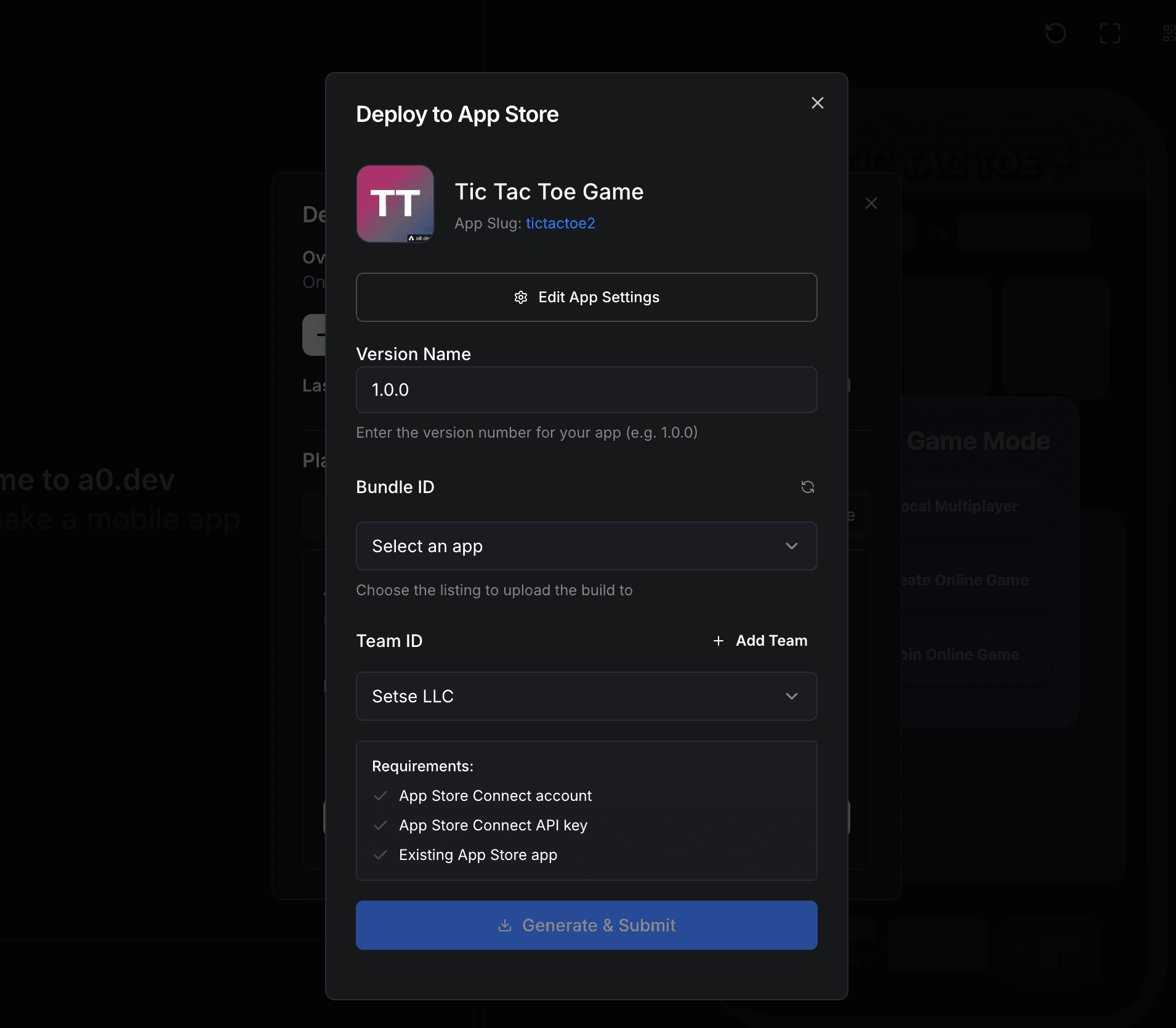Open Edit App Settings

pos(586,297)
